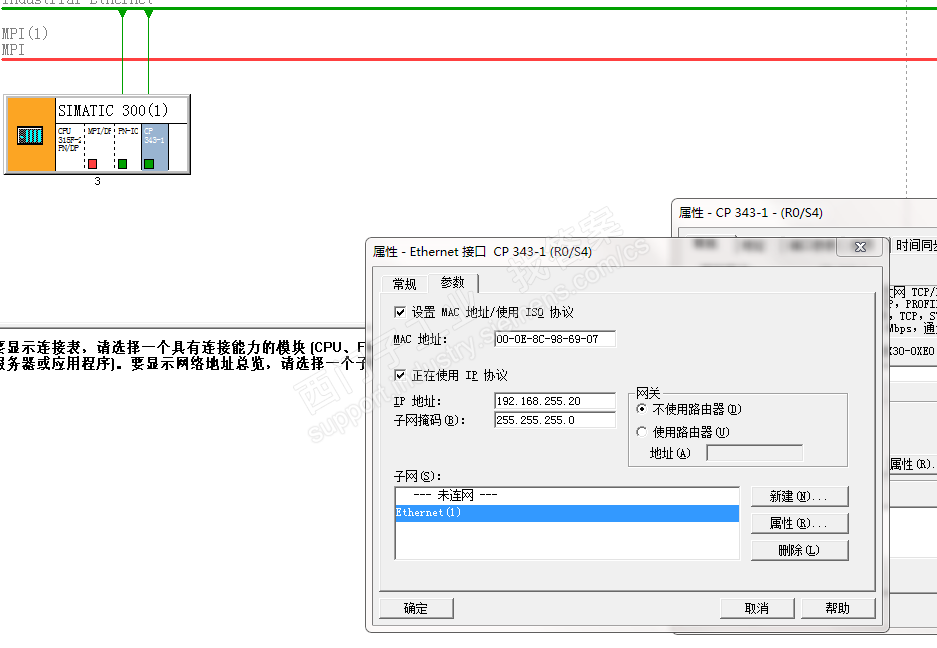Select the PN-IO interface slot of the station
This screenshot has height=648, width=937.
(127, 147)
